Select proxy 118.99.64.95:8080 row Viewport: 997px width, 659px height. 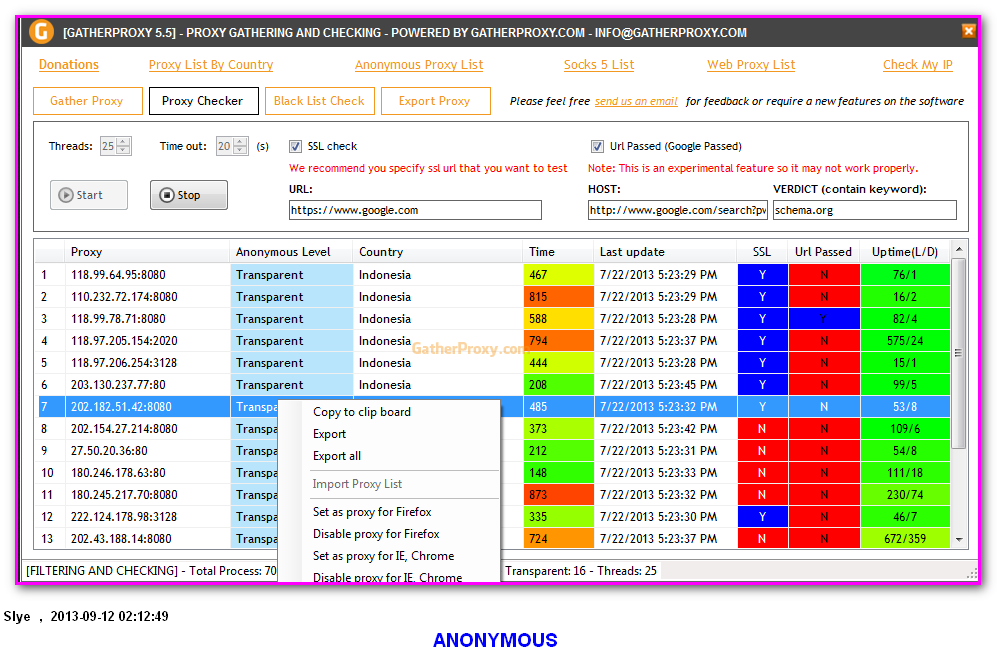493,275
